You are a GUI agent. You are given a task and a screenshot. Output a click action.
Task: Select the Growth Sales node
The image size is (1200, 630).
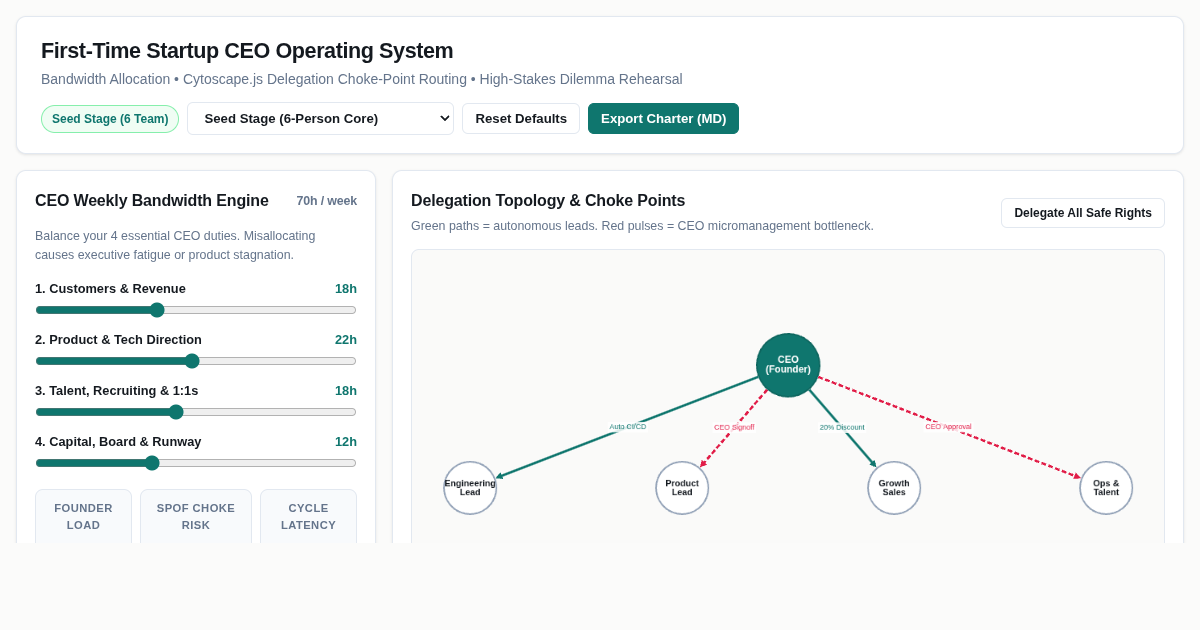pyautogui.click(x=894, y=488)
